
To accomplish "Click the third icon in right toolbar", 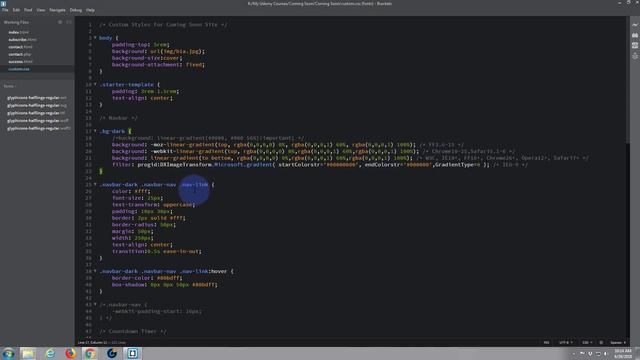I will click(635, 46).
